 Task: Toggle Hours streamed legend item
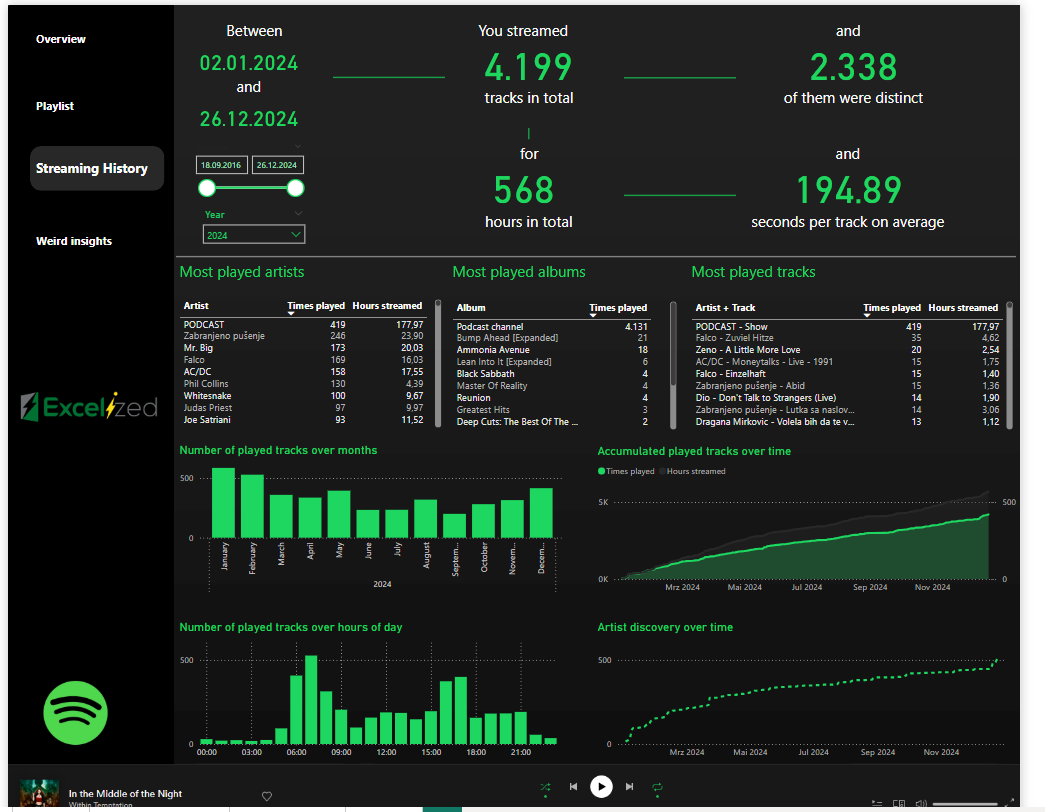pyautogui.click(x=692, y=471)
